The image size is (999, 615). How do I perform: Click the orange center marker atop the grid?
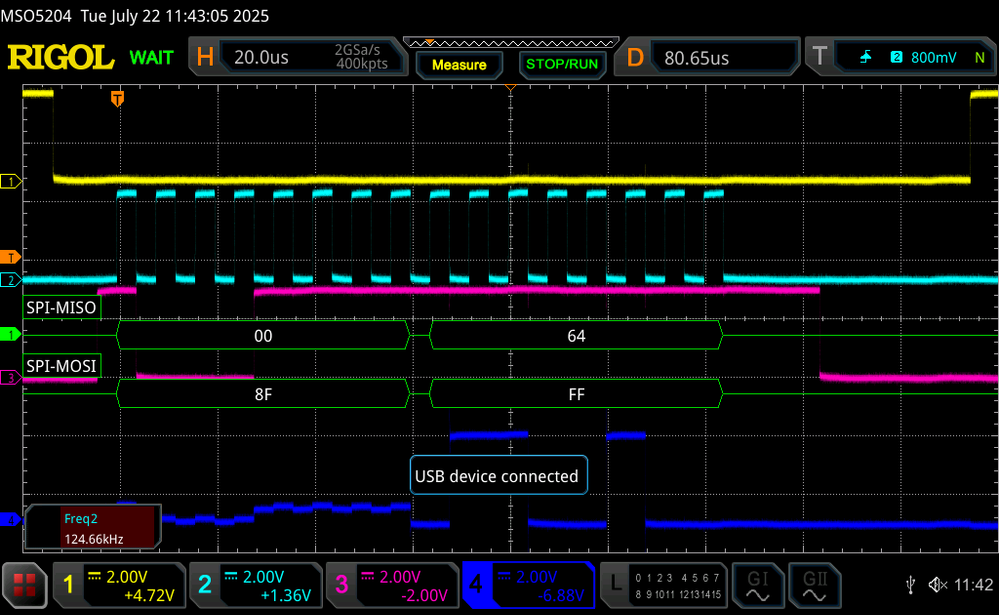tap(510, 87)
